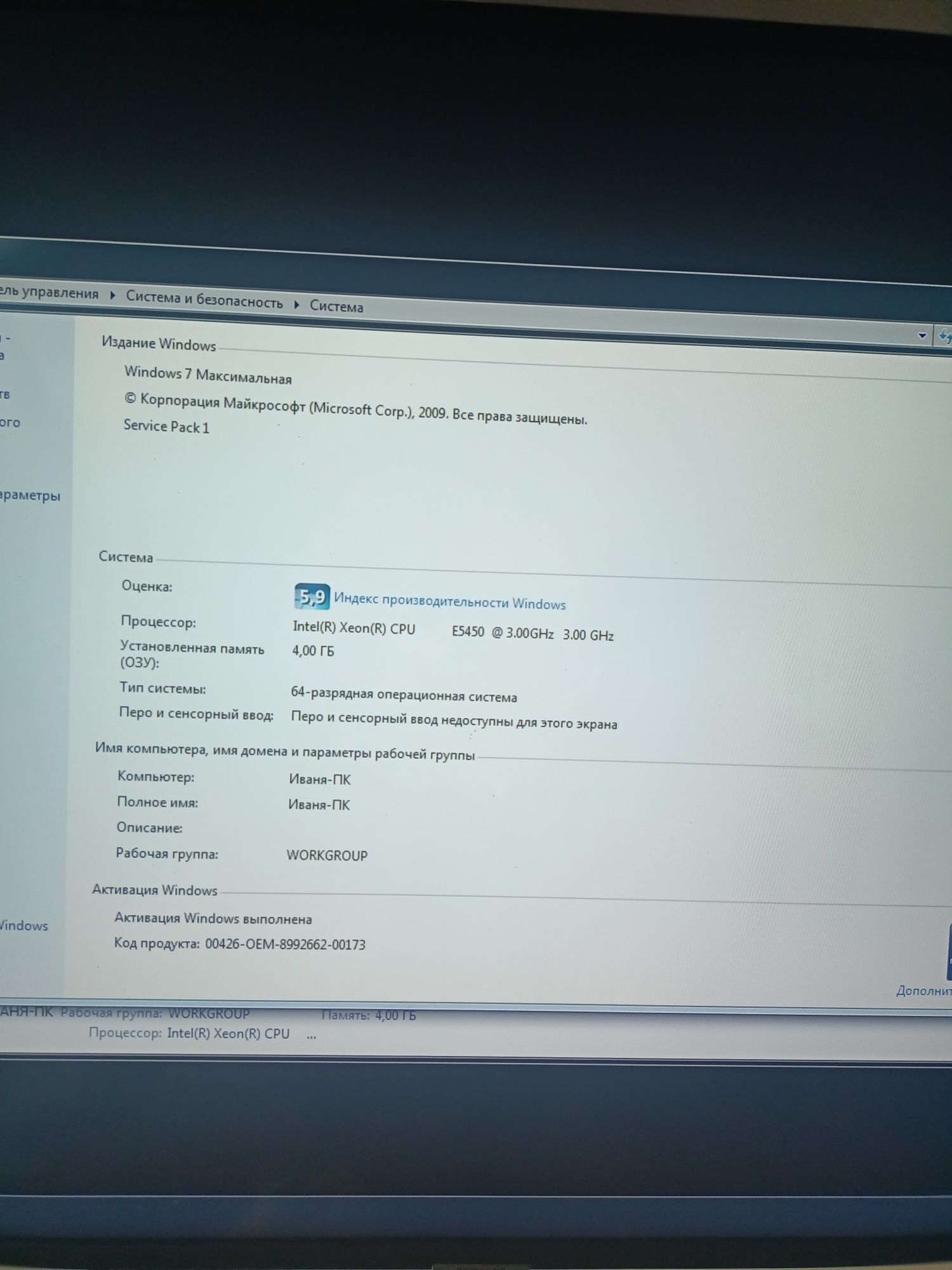The height and width of the screenshot is (1270, 952).
Task: Open the sidebar link ending in 'indows'
Action: [23, 925]
